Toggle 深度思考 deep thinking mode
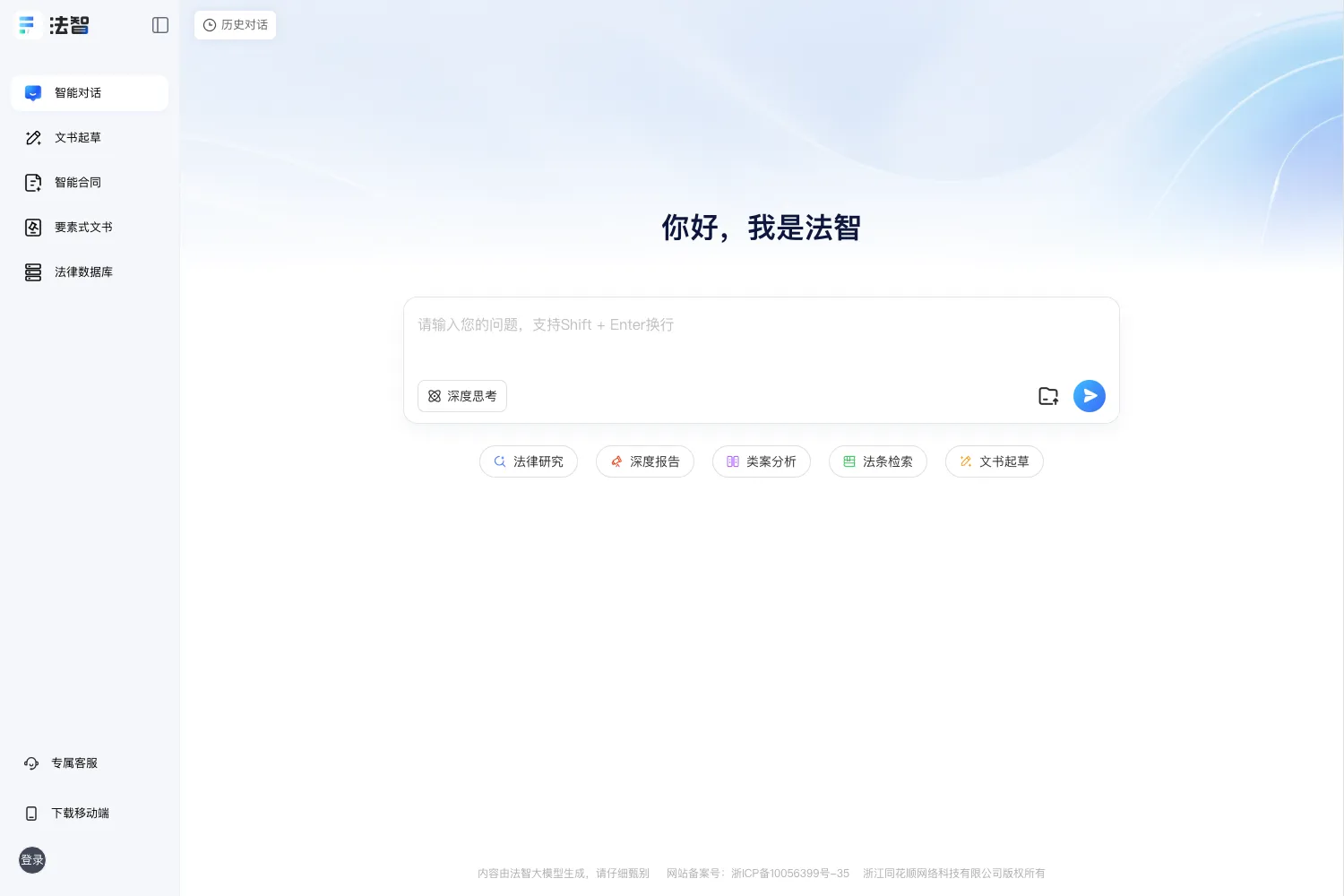1344x896 pixels. click(x=462, y=396)
